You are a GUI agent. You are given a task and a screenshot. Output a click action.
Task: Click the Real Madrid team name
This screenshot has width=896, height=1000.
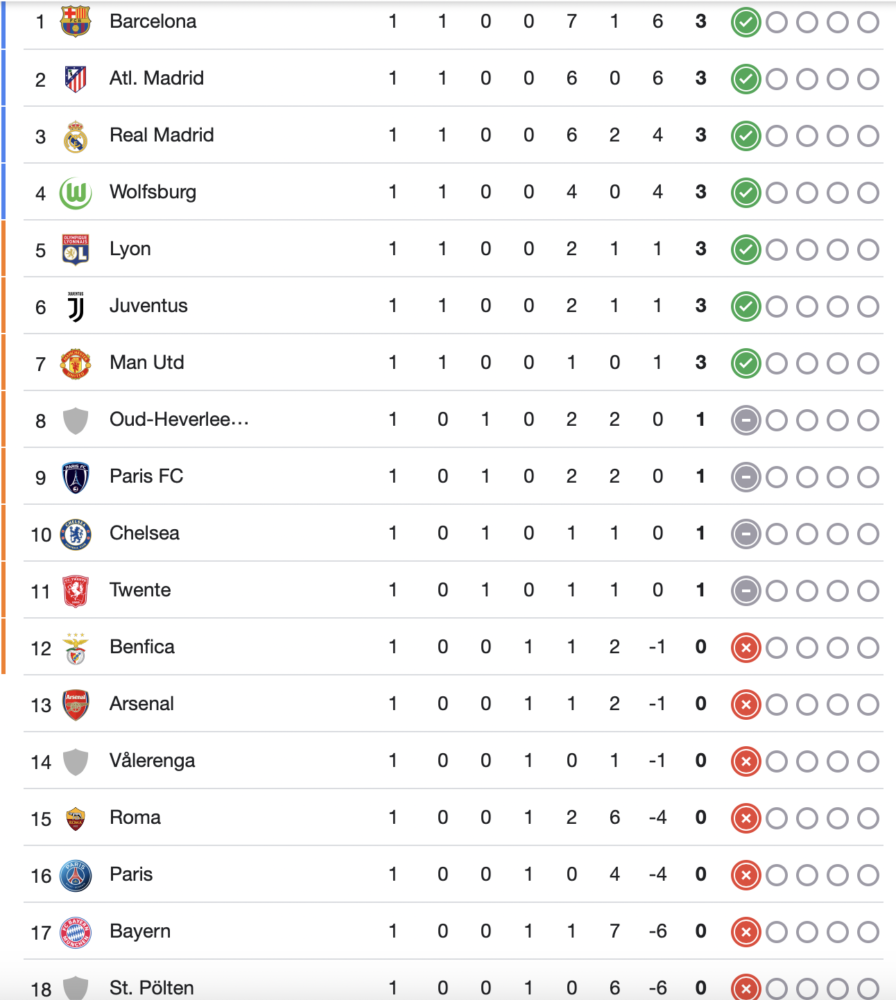161,135
